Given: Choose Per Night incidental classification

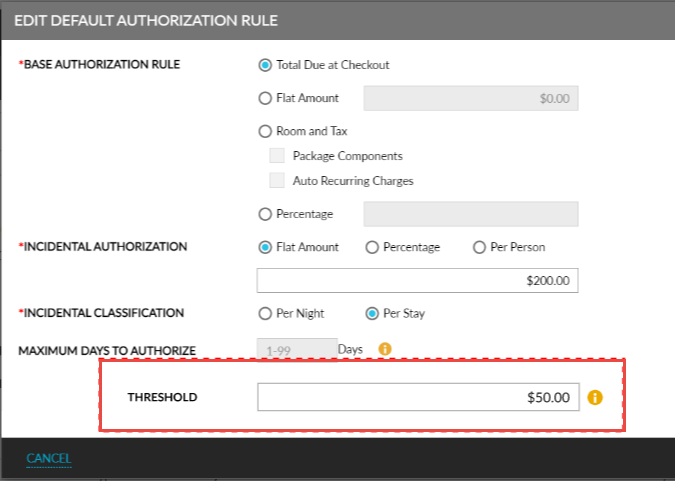Looking at the screenshot, I should point(265,313).
